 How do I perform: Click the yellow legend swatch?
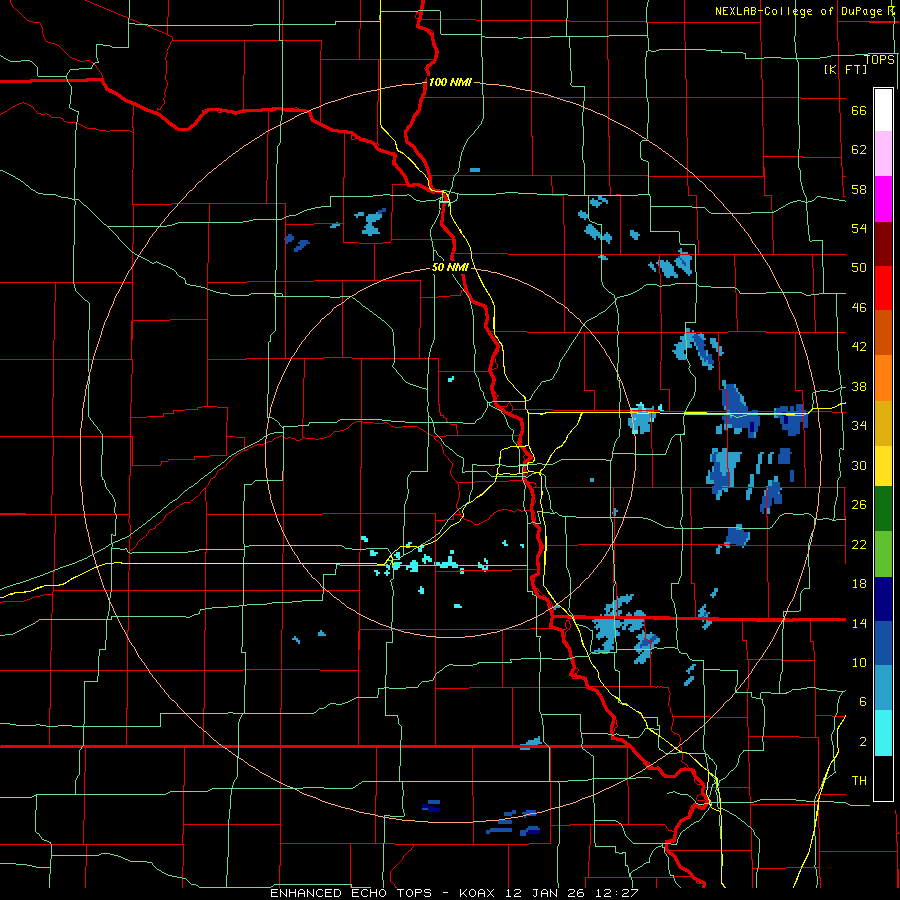coord(883,465)
